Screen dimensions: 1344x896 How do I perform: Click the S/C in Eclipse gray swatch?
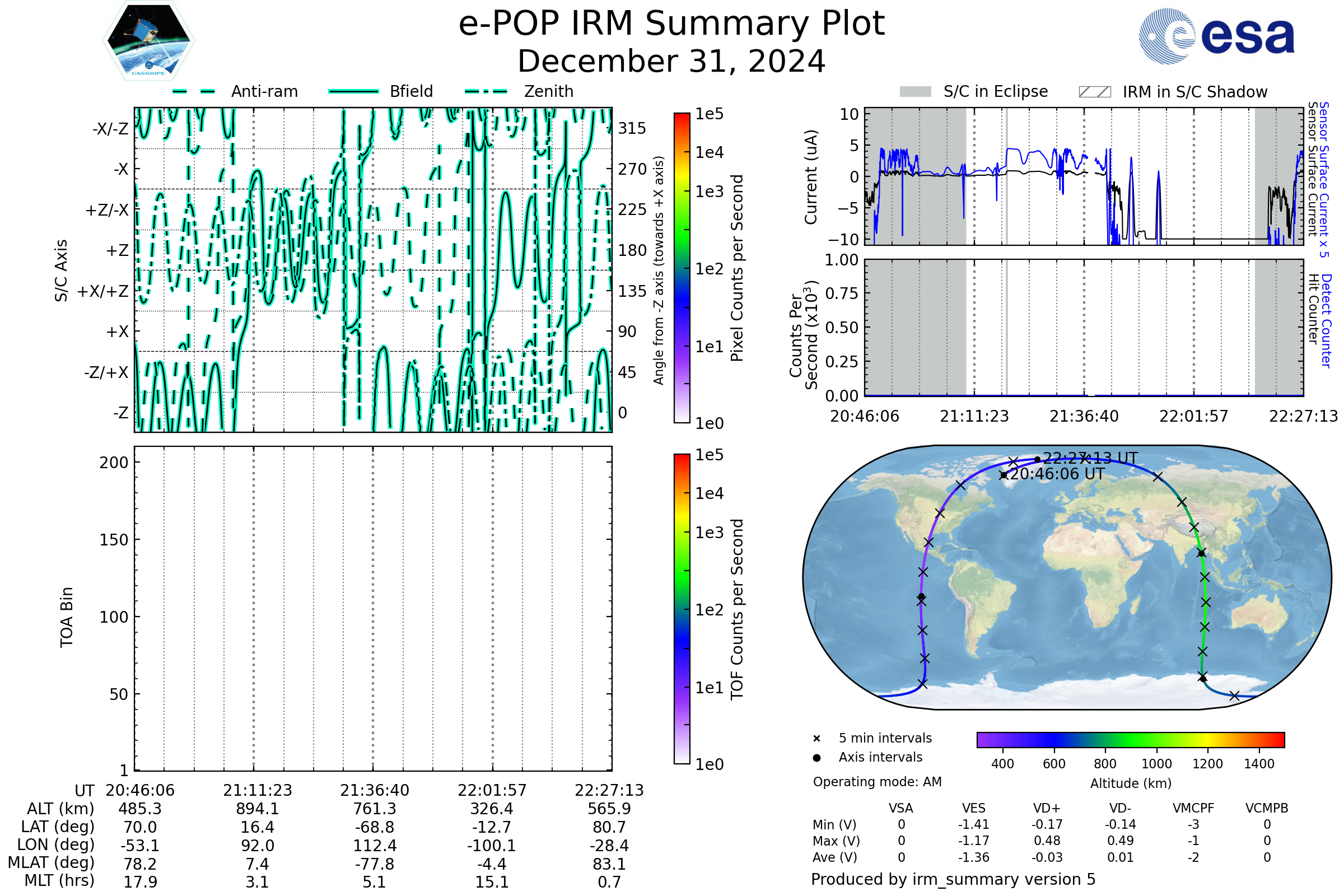915,92
